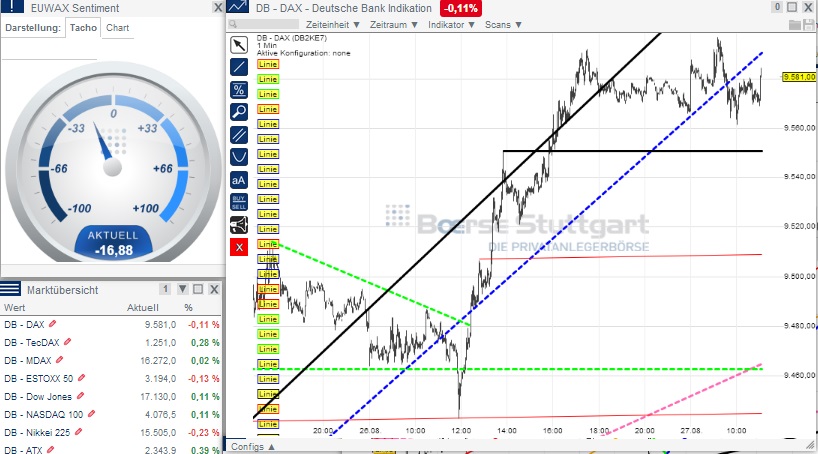Click the Aktuell column header

(142, 307)
